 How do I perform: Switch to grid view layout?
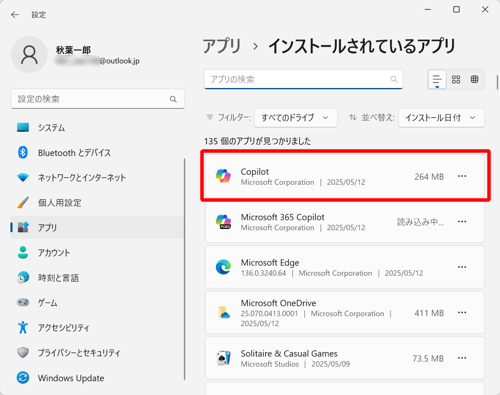click(456, 79)
